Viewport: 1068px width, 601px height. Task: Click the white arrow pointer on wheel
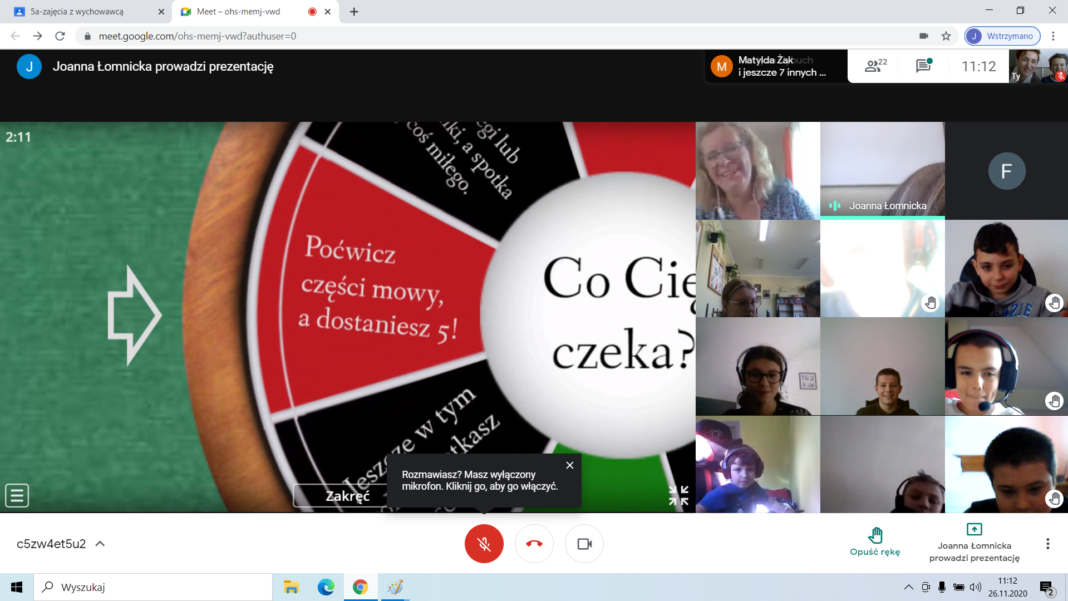134,315
